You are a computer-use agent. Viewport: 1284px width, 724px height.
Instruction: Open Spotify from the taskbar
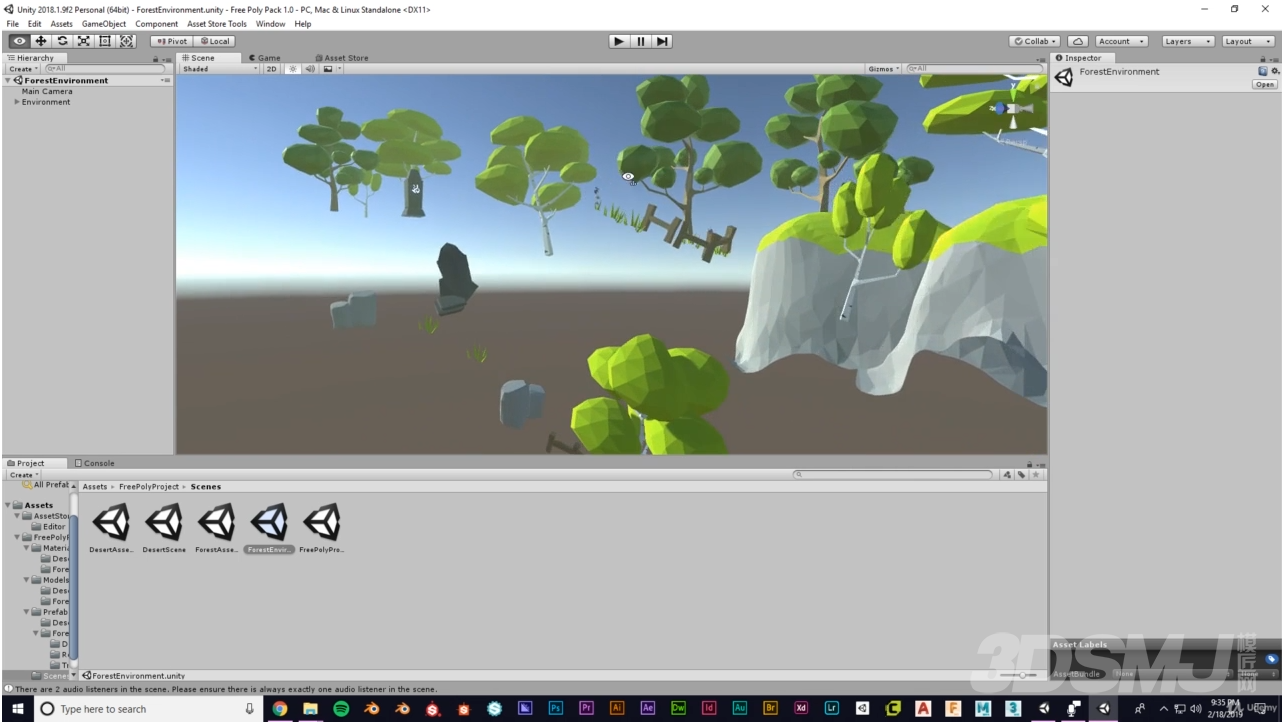pos(341,709)
